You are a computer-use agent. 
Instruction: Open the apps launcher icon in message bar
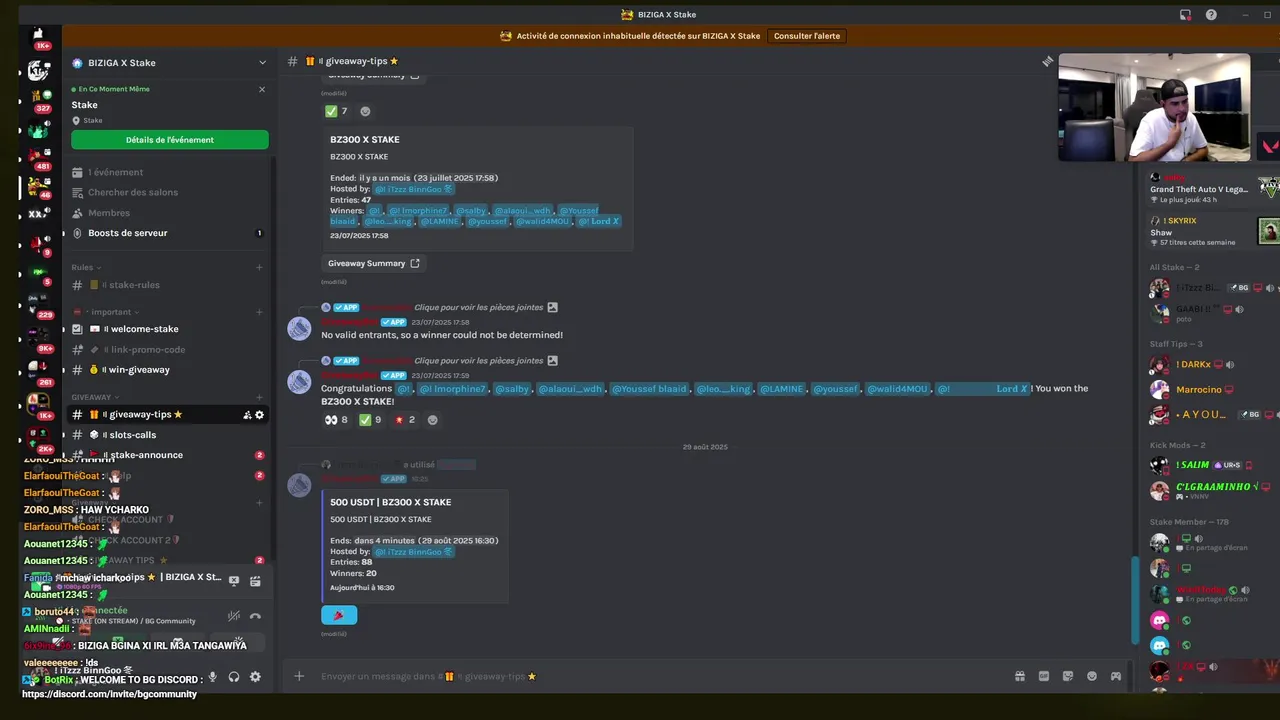(x=1115, y=676)
